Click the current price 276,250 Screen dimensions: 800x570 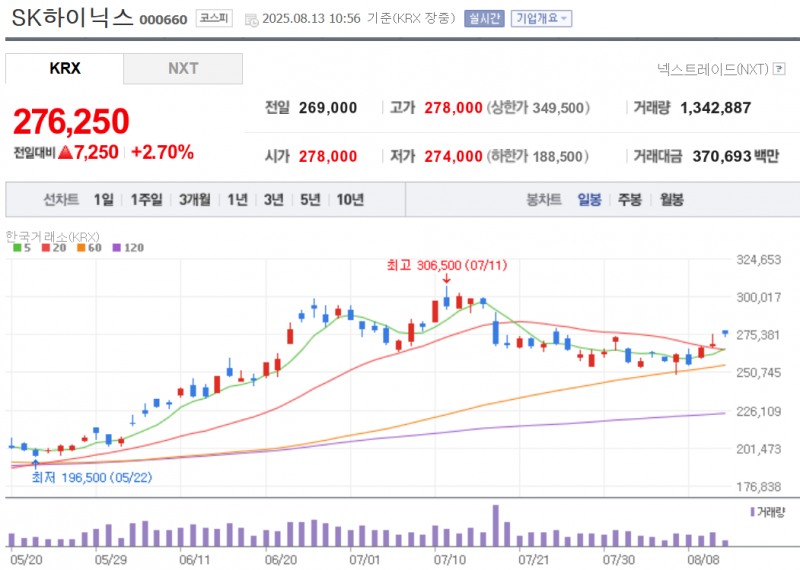click(71, 121)
